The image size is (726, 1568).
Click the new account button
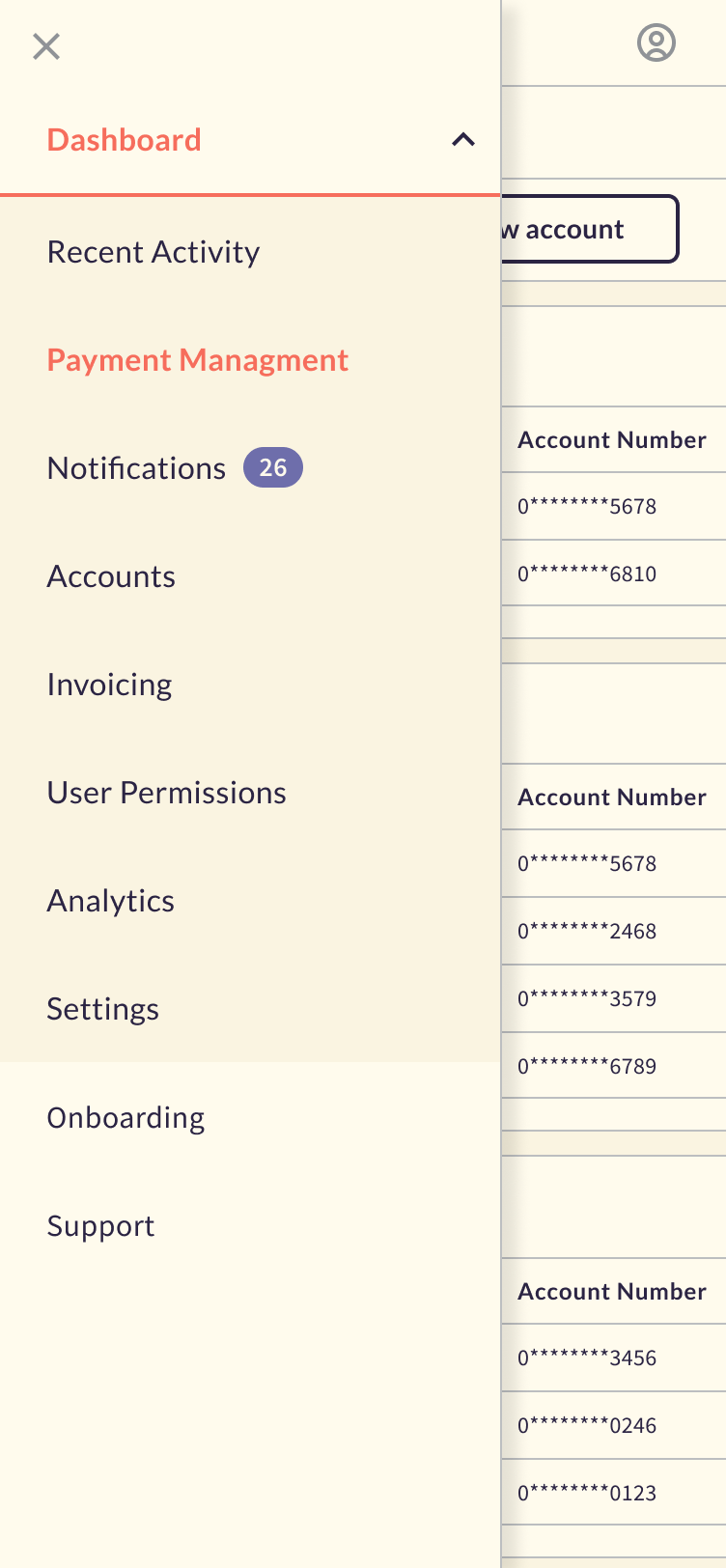click(x=589, y=229)
